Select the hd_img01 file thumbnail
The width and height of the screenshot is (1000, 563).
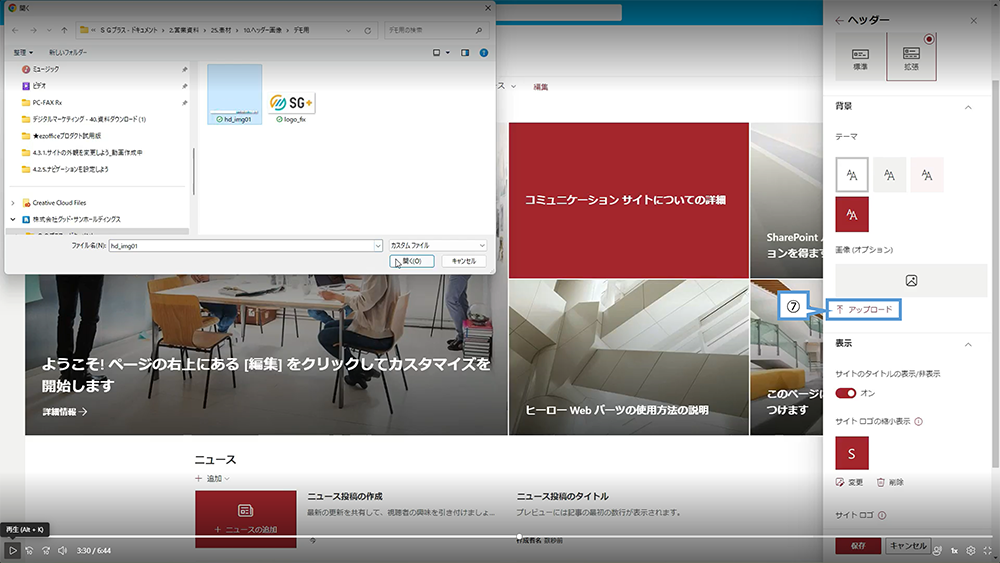coord(234,93)
